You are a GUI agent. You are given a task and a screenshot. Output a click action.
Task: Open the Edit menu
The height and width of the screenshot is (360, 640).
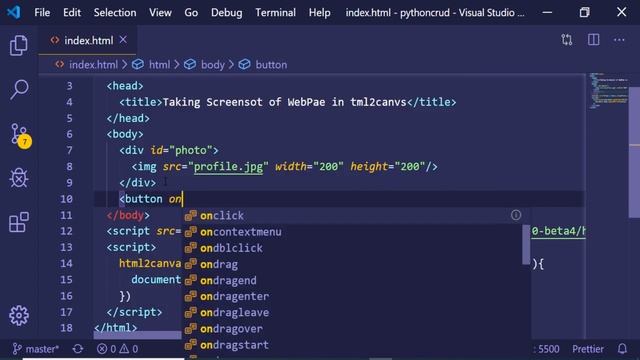point(72,13)
